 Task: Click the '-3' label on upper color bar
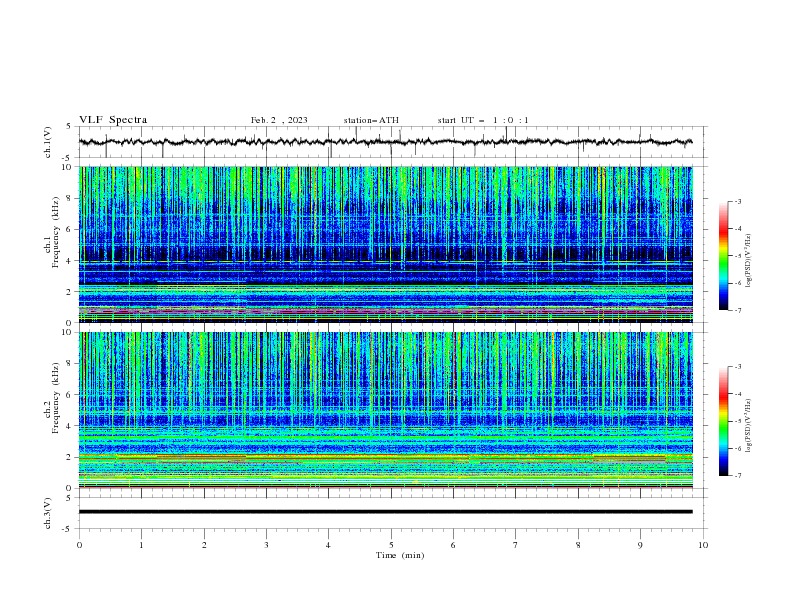click(737, 201)
